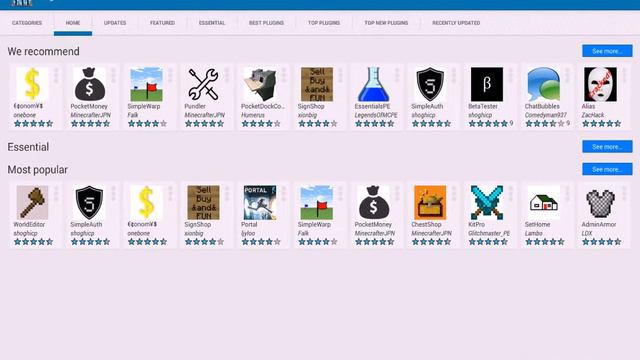Open the Pundler wrench and screwdriver icon
Image resolution: width=640 pixels, height=360 pixels.
coord(203,84)
